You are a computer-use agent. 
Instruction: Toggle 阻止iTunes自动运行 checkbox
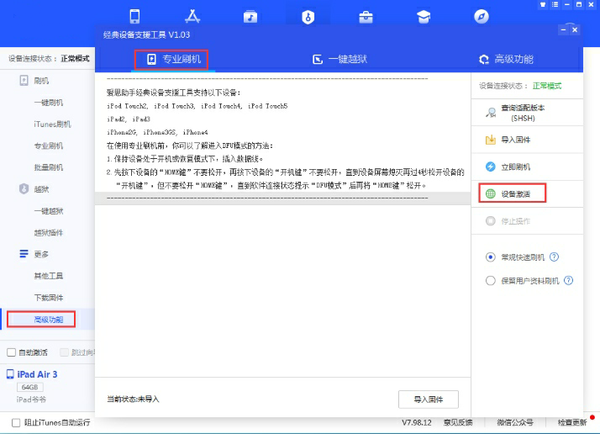pos(16,423)
